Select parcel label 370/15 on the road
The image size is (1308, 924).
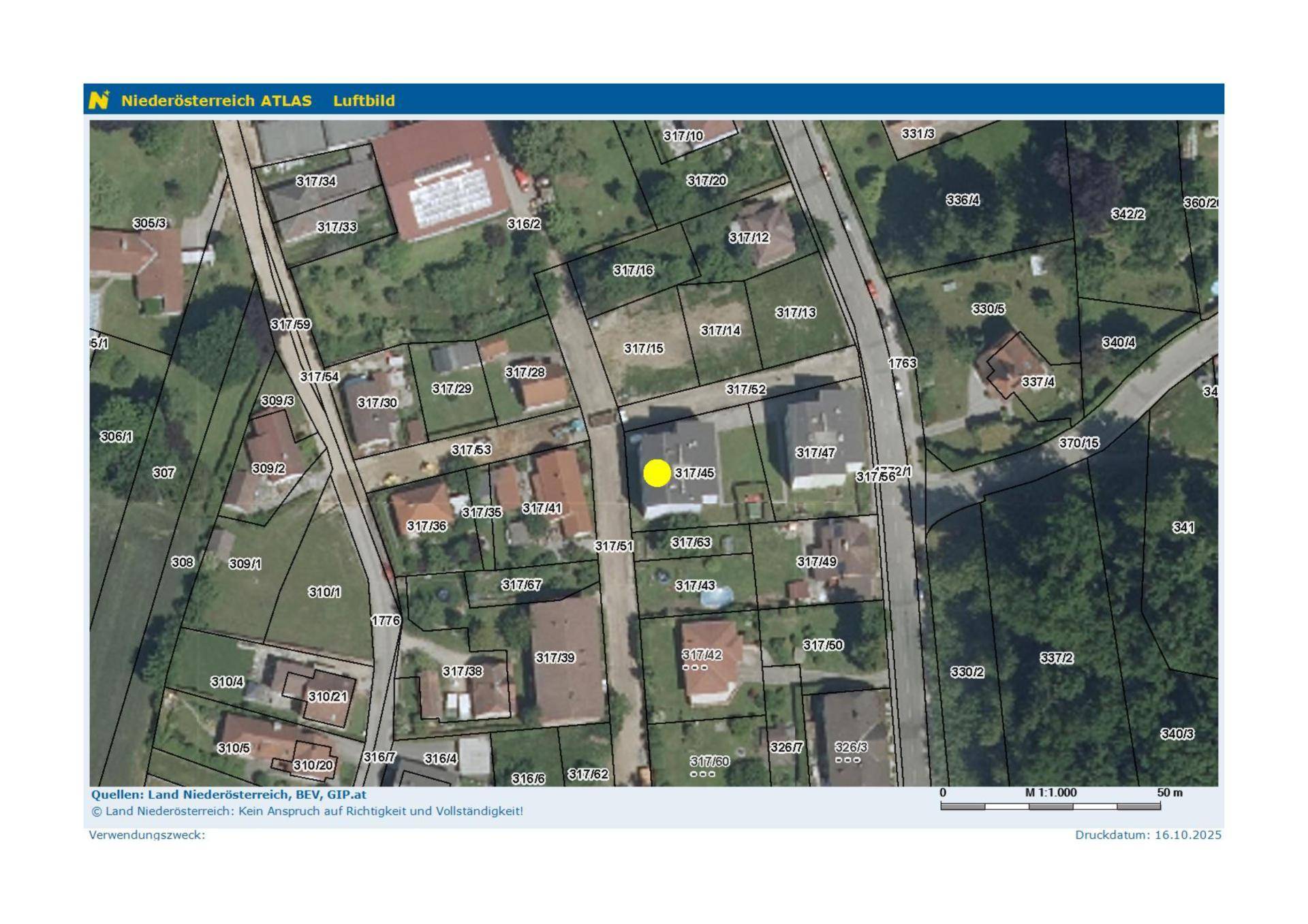pos(1078,443)
